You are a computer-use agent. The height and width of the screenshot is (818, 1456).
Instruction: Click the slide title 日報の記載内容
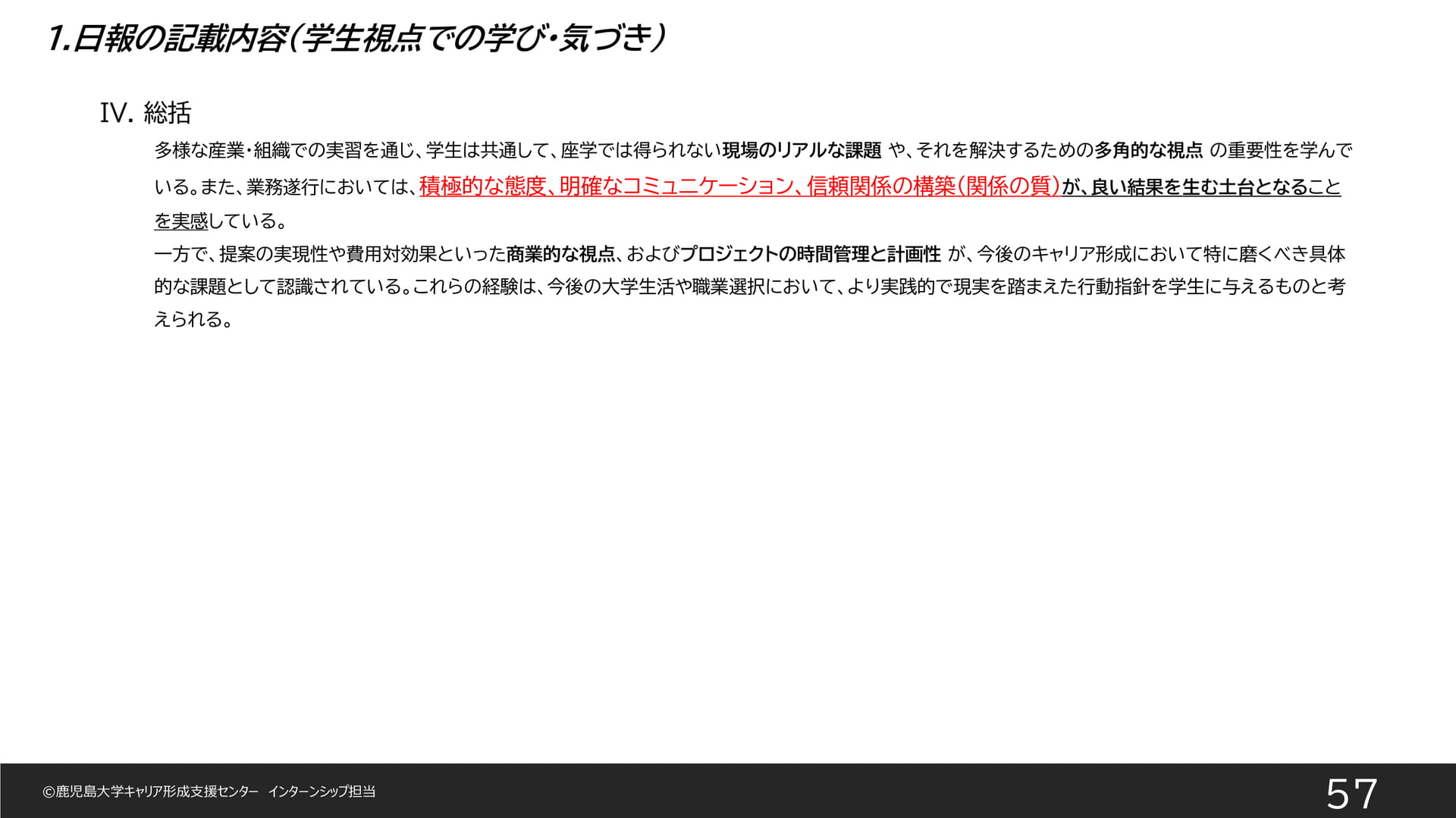tap(179, 38)
